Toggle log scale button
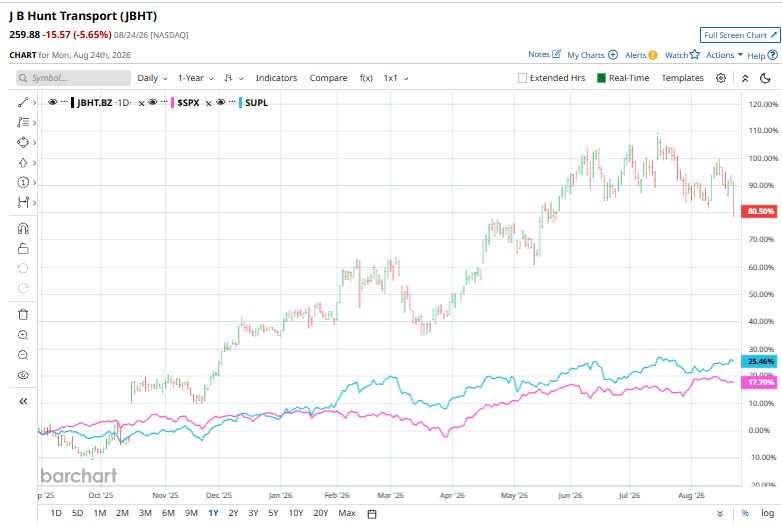Image resolution: width=782 pixels, height=525 pixels. coord(768,513)
